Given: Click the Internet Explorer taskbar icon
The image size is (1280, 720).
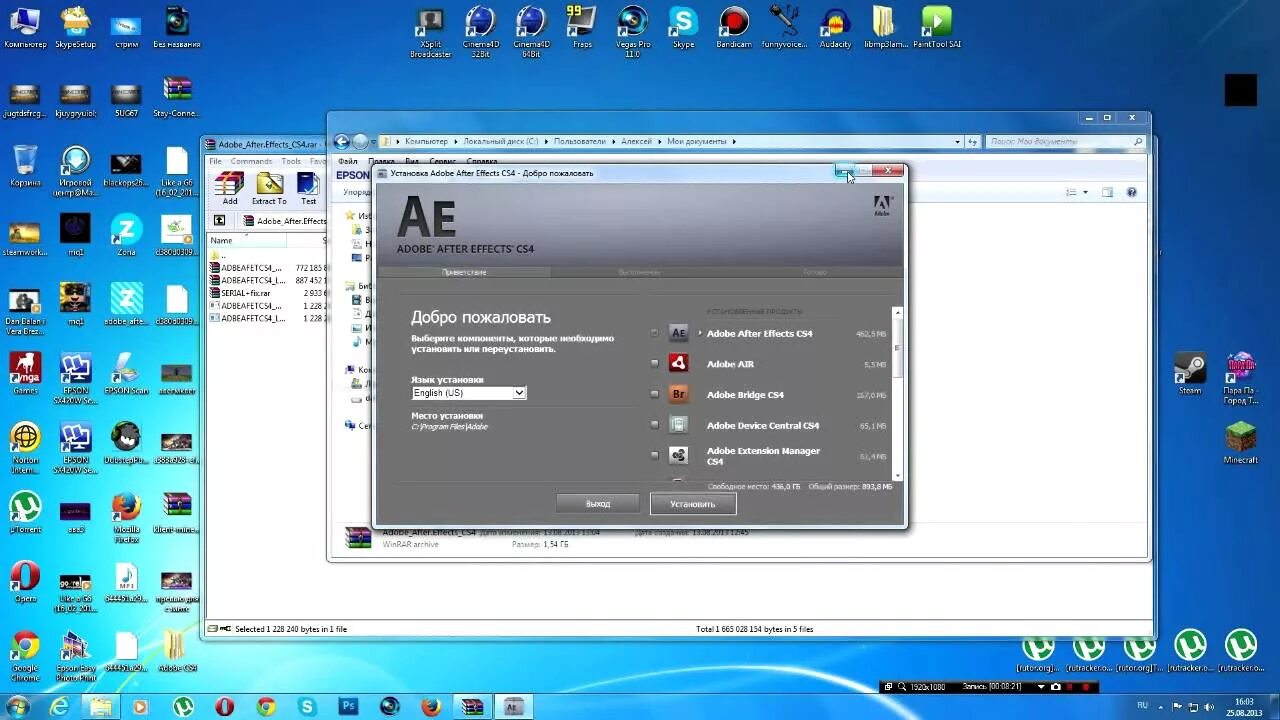Looking at the screenshot, I should [60, 706].
